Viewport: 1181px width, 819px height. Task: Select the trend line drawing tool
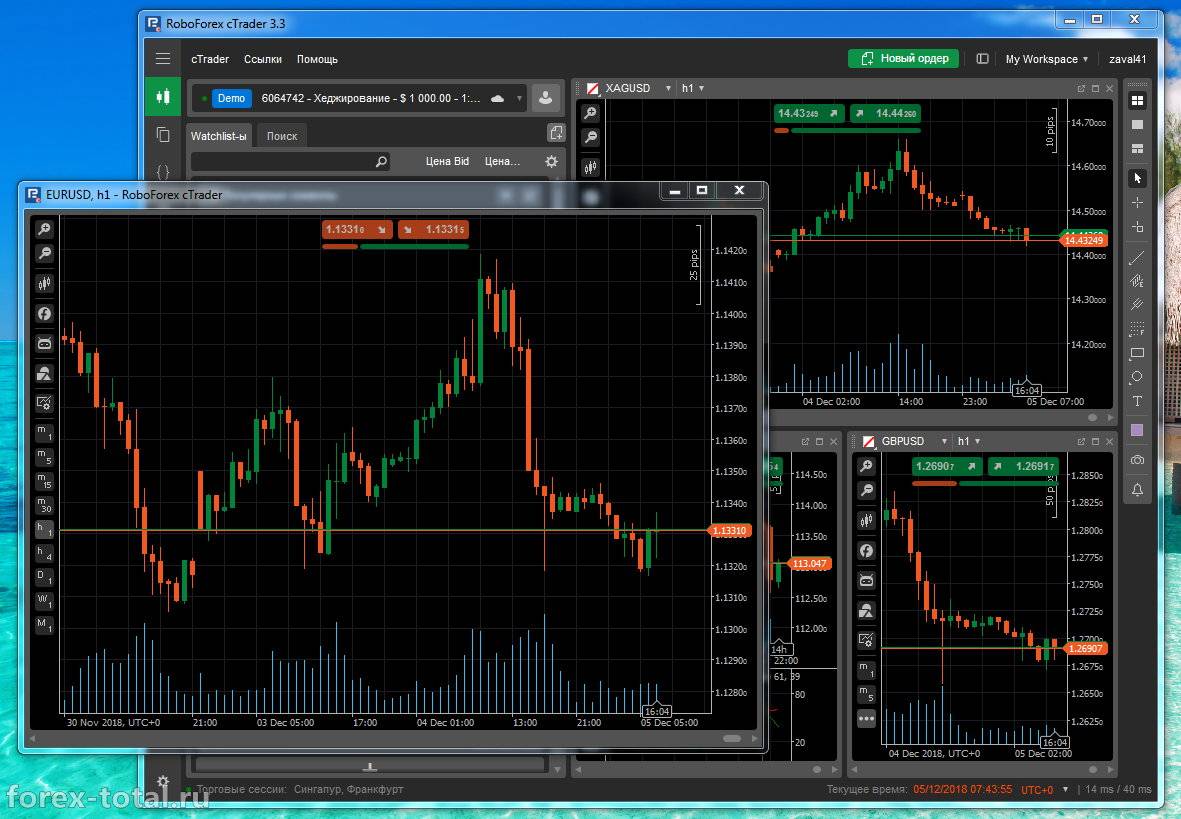[x=1136, y=257]
